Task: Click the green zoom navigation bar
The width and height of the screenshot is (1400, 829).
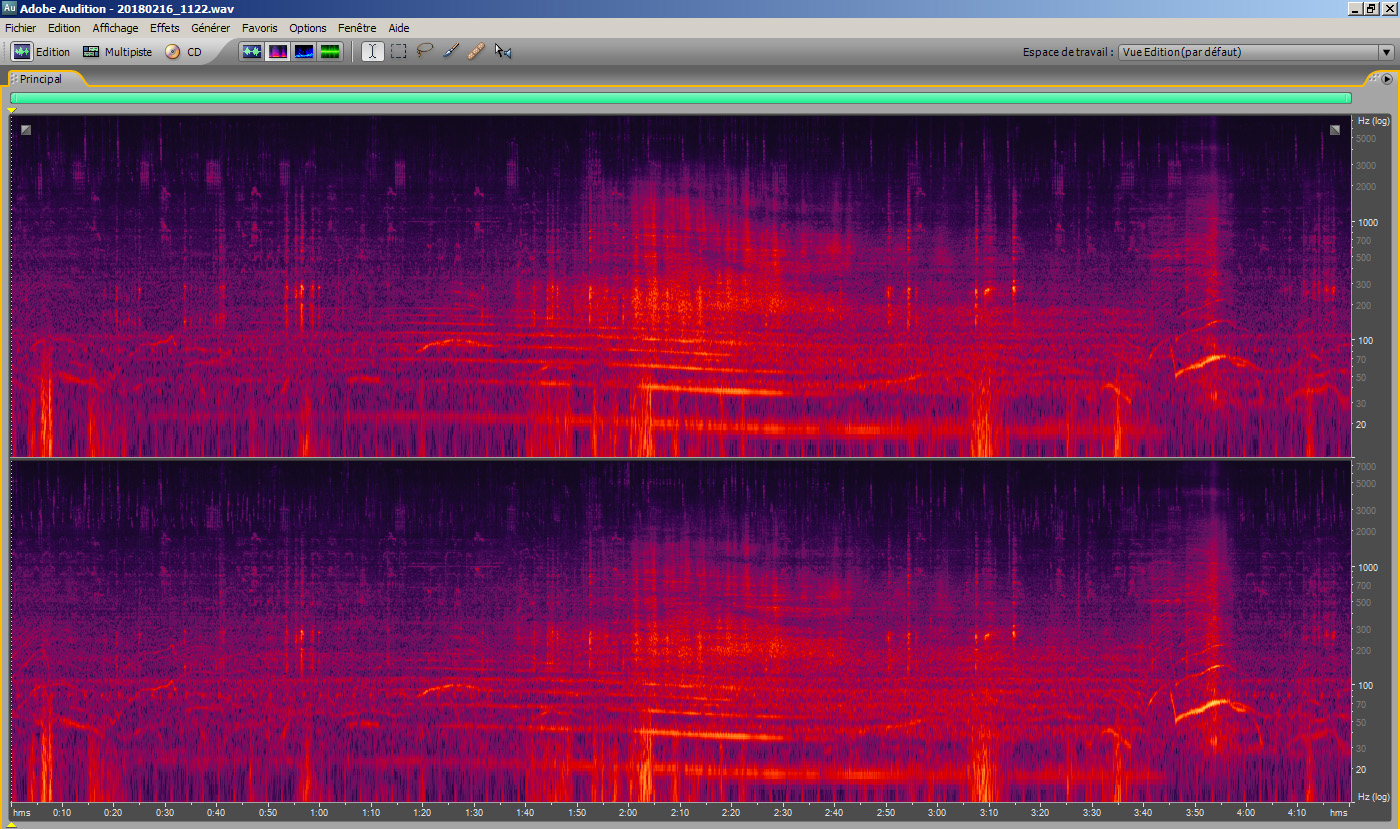Action: click(x=680, y=98)
